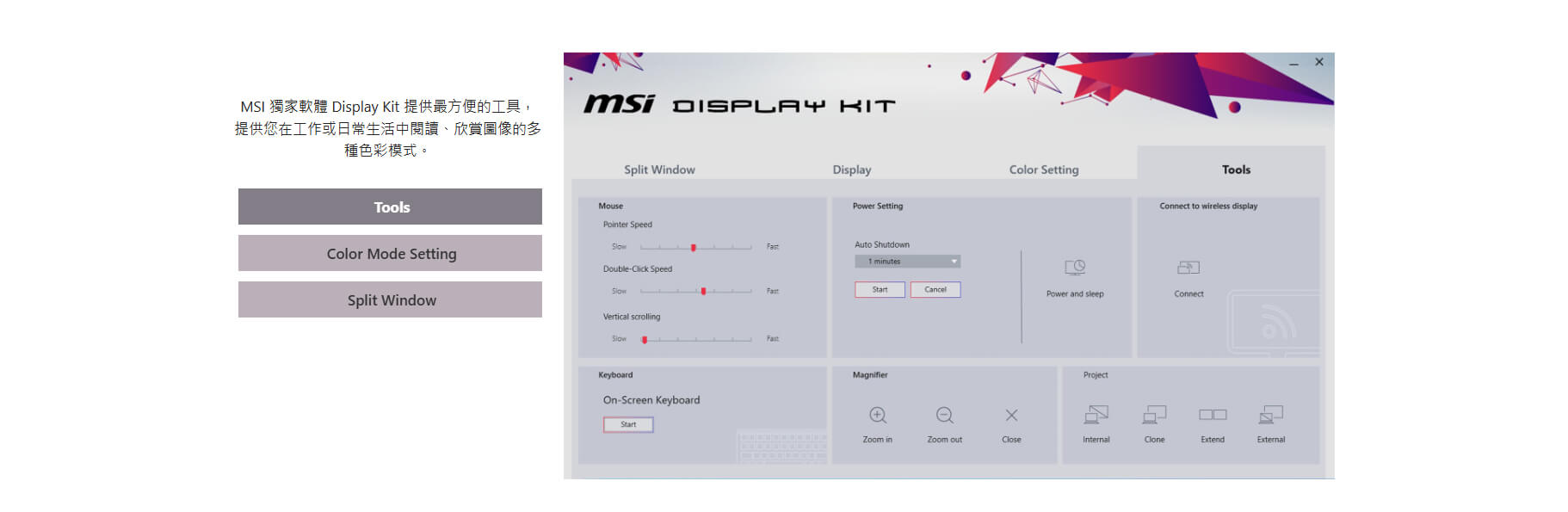This screenshot has height=512, width=1568.
Task: Select the Internal project mode icon
Action: 1096,415
